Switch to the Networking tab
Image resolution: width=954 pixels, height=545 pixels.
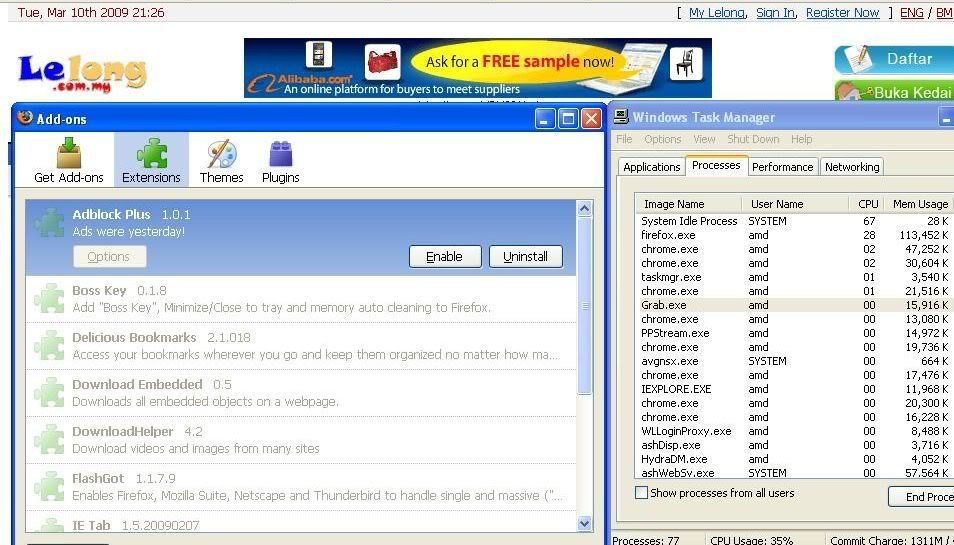point(851,167)
